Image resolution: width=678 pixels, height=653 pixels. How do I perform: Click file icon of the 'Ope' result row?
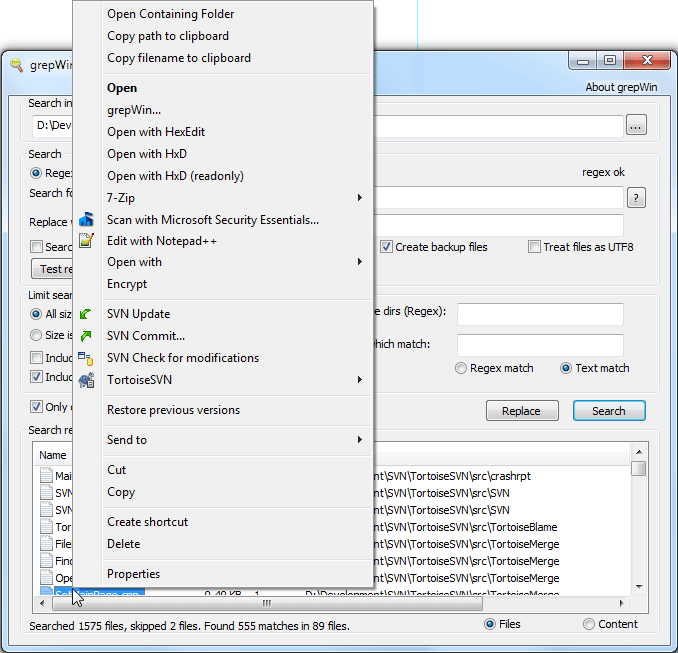(x=46, y=577)
